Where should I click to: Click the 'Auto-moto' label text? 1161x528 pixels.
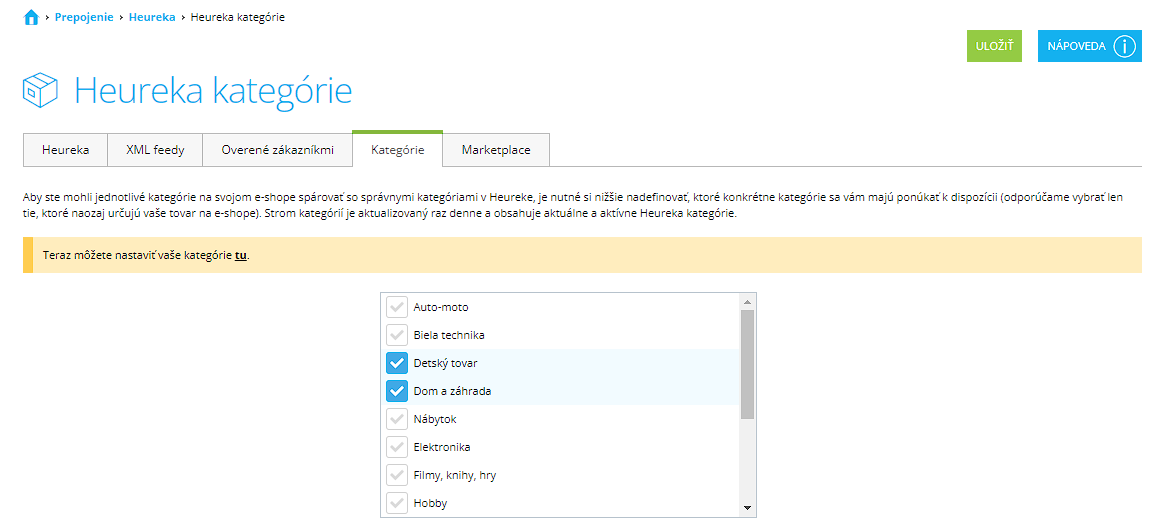pos(441,307)
